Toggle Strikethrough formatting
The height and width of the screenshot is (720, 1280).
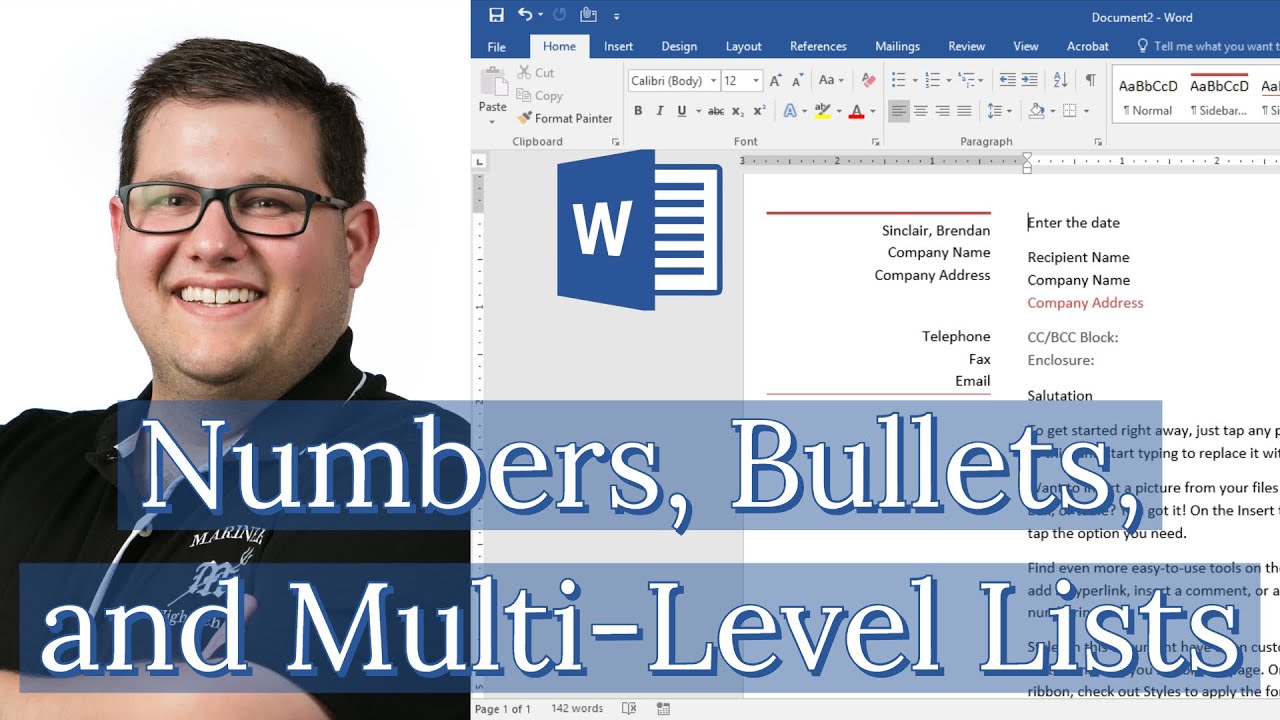[716, 111]
